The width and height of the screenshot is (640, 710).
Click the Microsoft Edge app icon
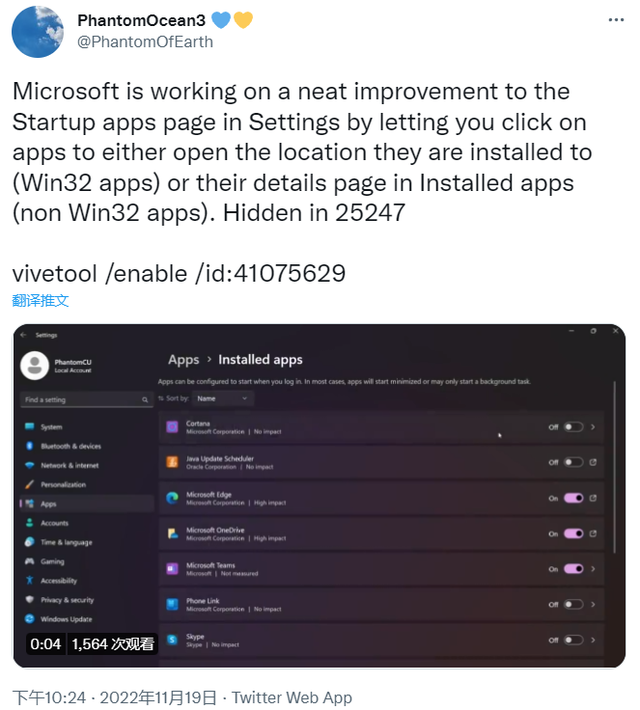(x=173, y=497)
